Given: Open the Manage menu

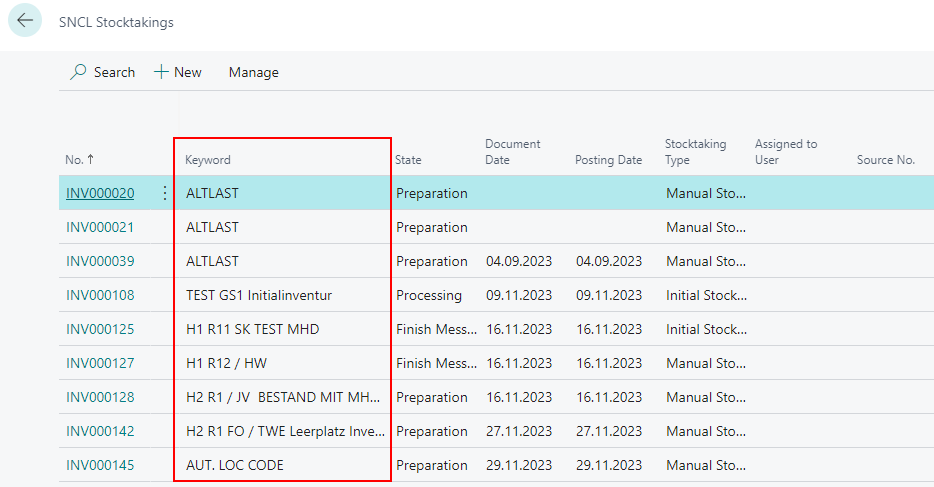Looking at the screenshot, I should click(253, 72).
